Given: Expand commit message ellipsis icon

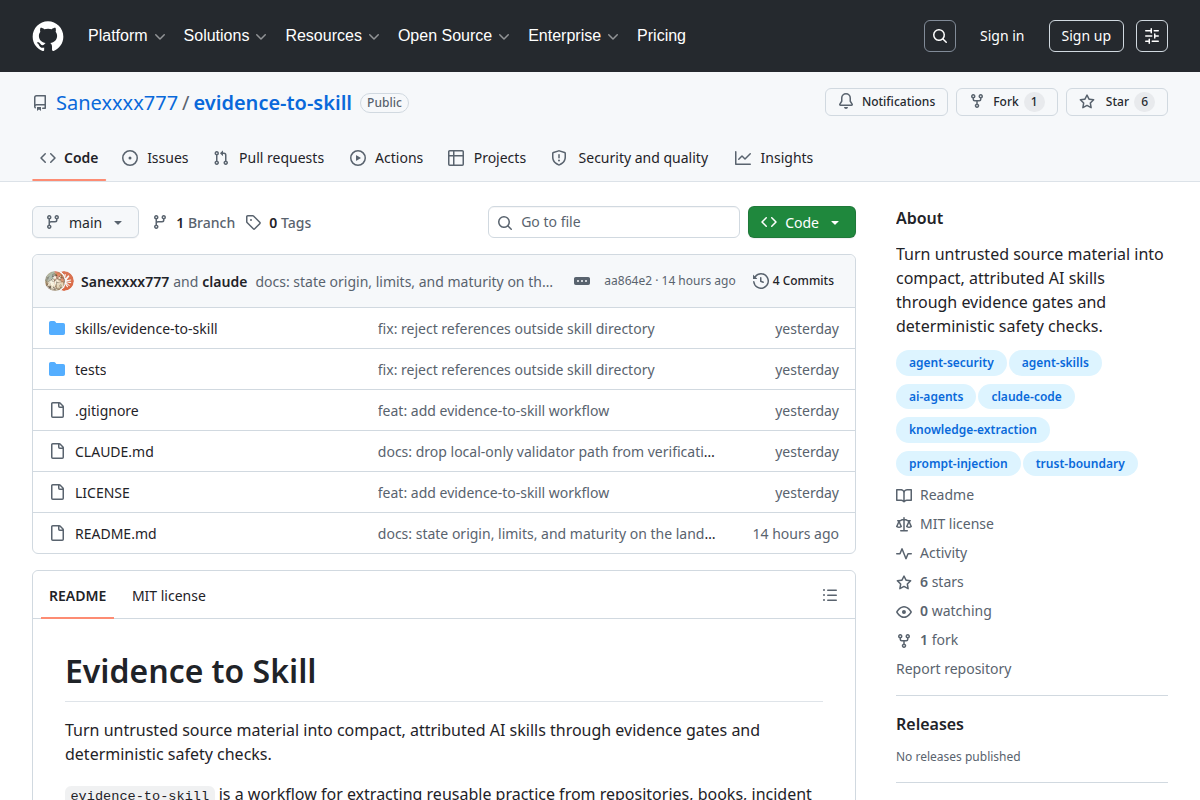Looking at the screenshot, I should (582, 282).
